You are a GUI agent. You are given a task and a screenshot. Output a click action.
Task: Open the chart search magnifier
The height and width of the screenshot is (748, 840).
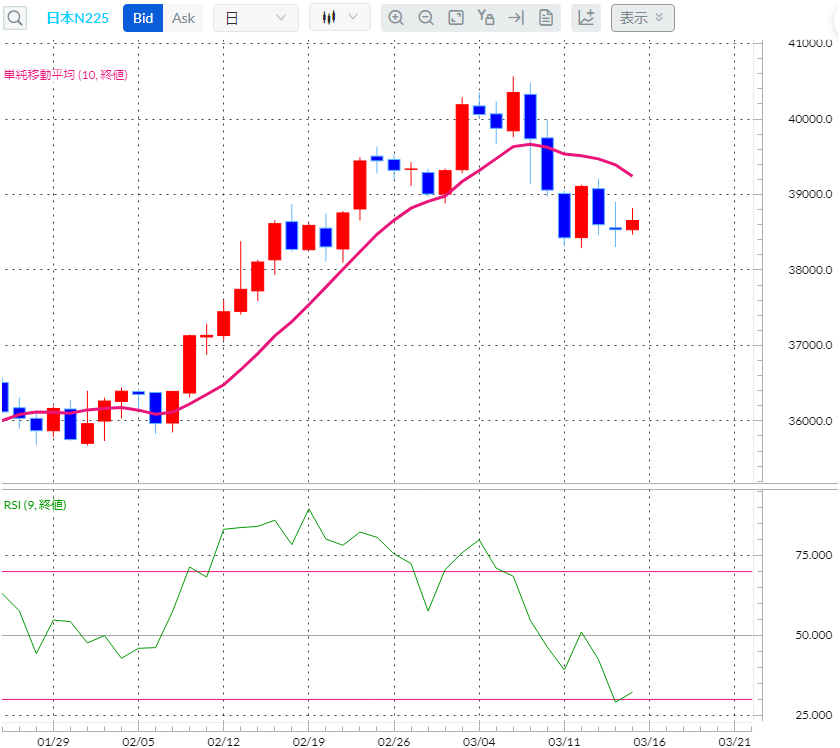14,17
